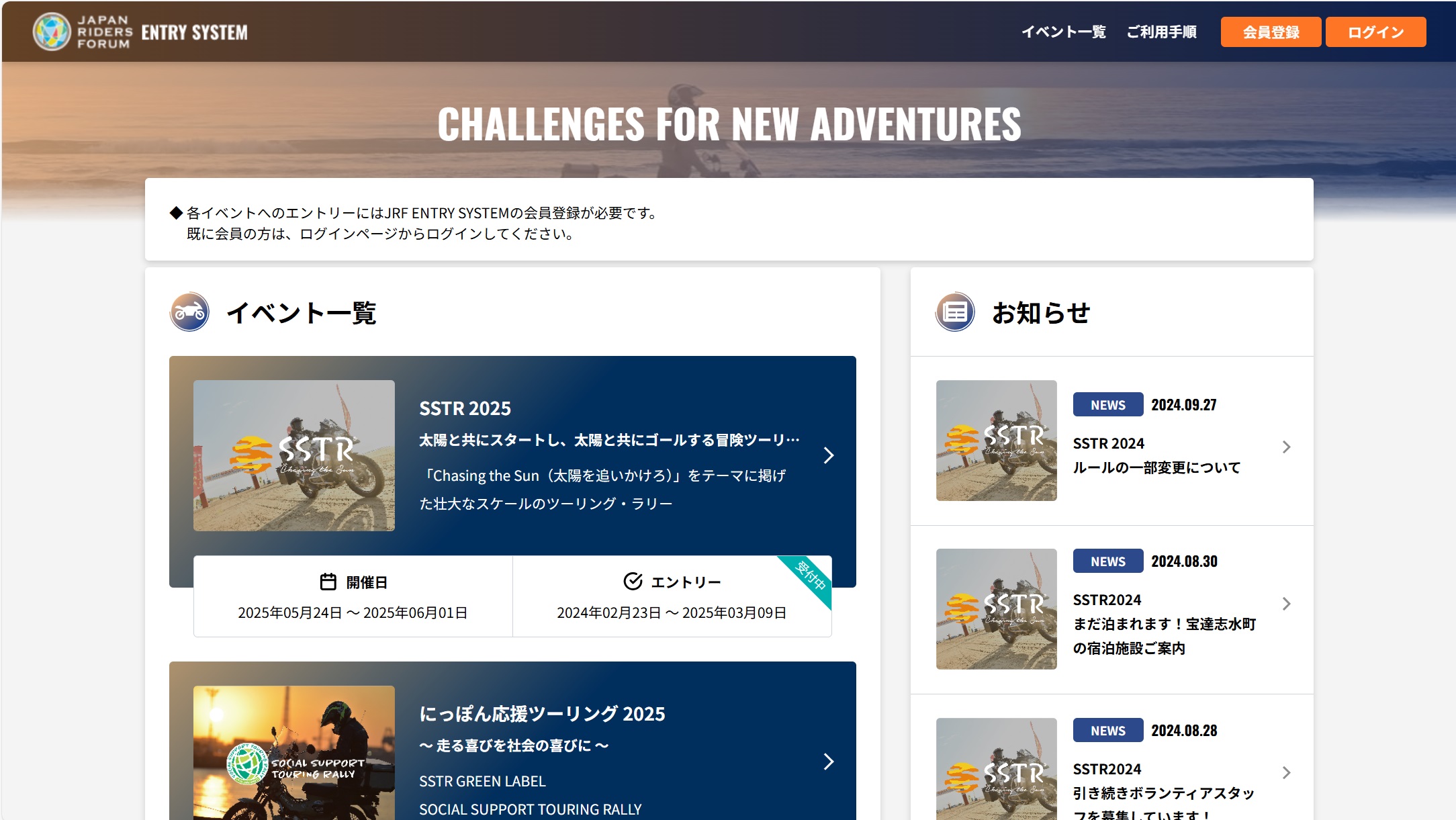Click the date 2024.09.27

1184,405
